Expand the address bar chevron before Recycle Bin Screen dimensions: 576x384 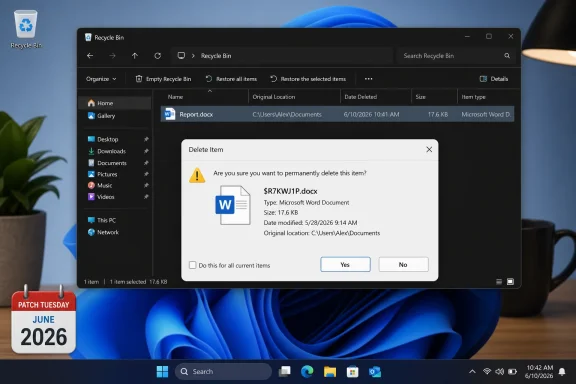tap(193, 56)
